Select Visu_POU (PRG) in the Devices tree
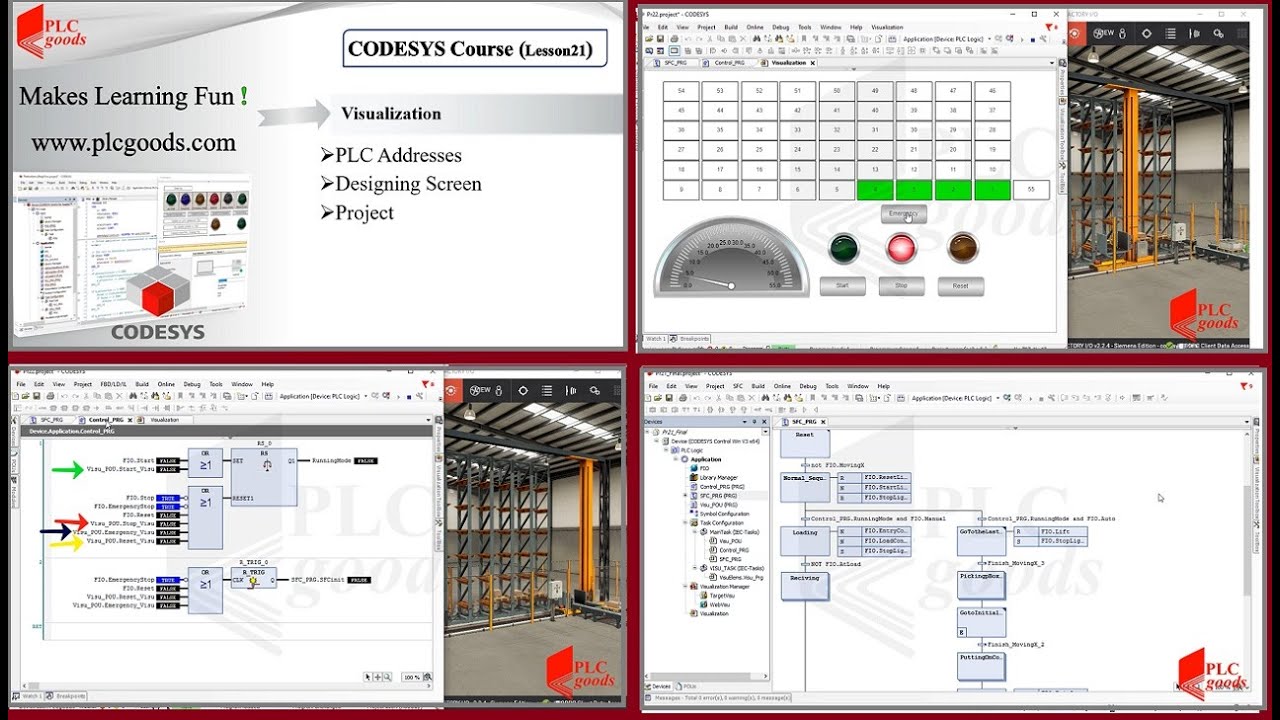 (718, 504)
